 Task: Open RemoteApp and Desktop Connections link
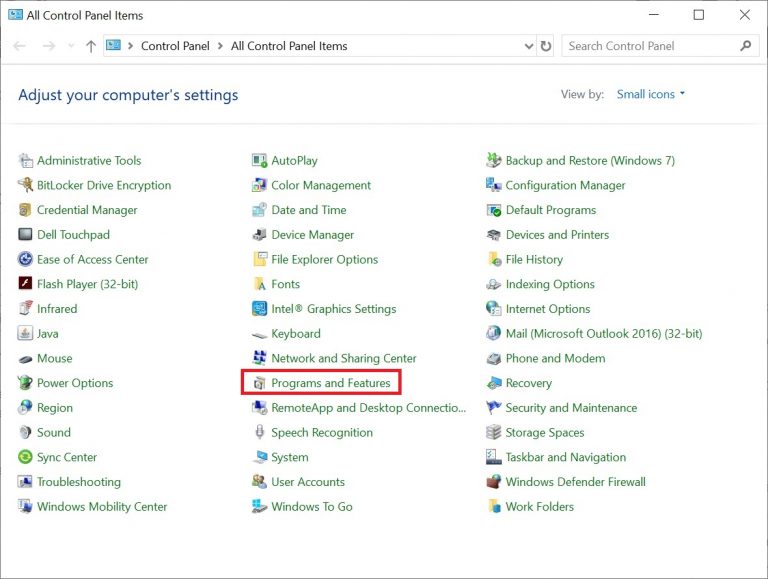point(369,408)
